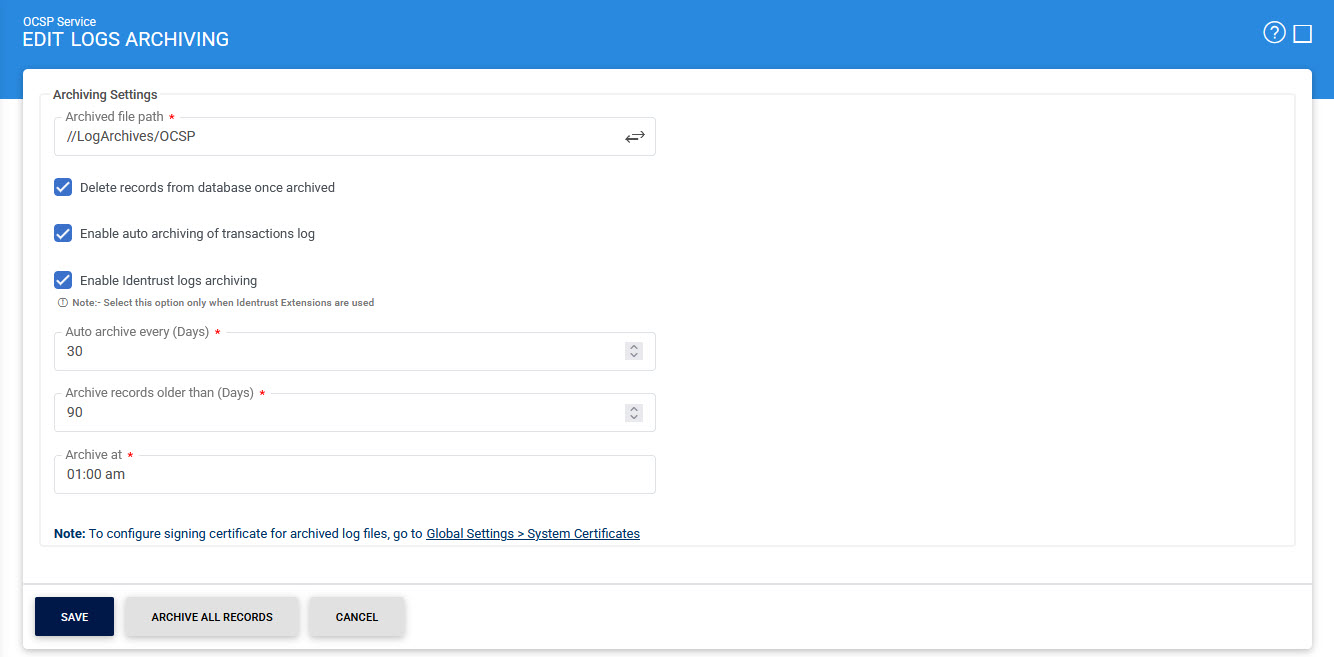Click the Archived file path text field

[x=335, y=137]
